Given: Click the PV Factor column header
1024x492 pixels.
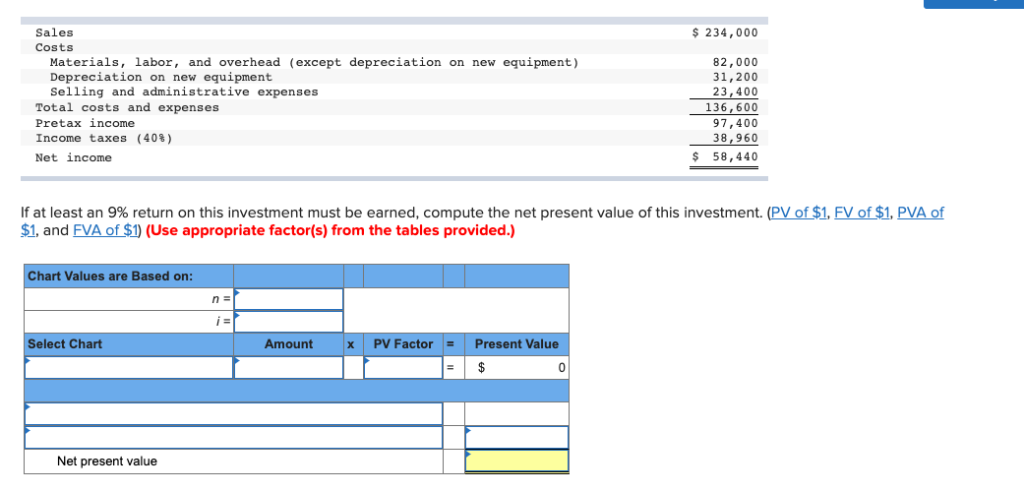Looking at the screenshot, I should pos(403,344).
